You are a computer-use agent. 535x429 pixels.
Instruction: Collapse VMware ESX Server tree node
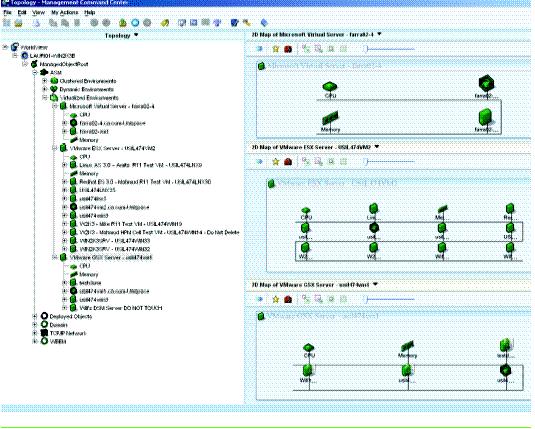[54, 148]
